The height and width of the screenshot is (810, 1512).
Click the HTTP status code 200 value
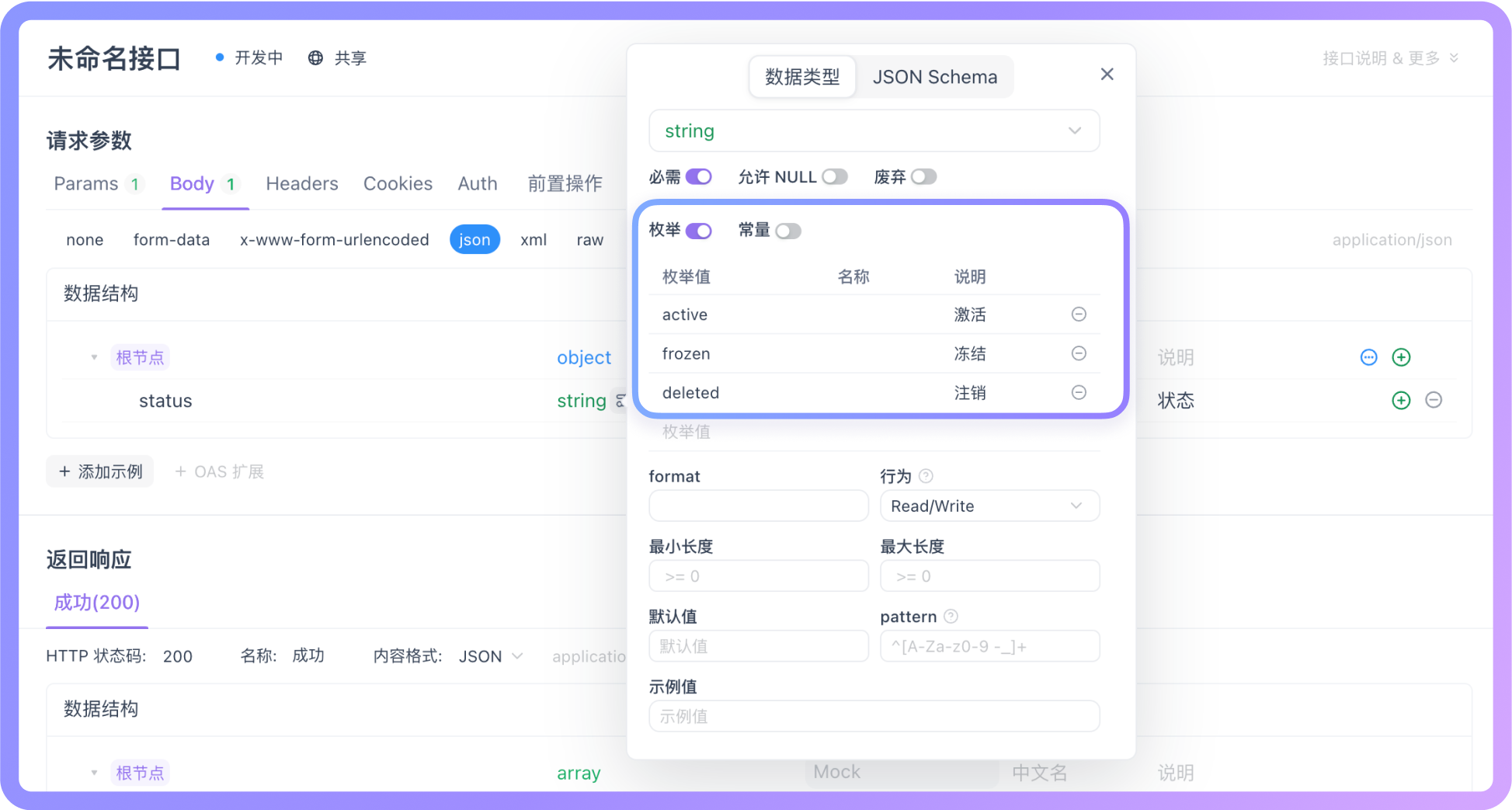click(178, 657)
